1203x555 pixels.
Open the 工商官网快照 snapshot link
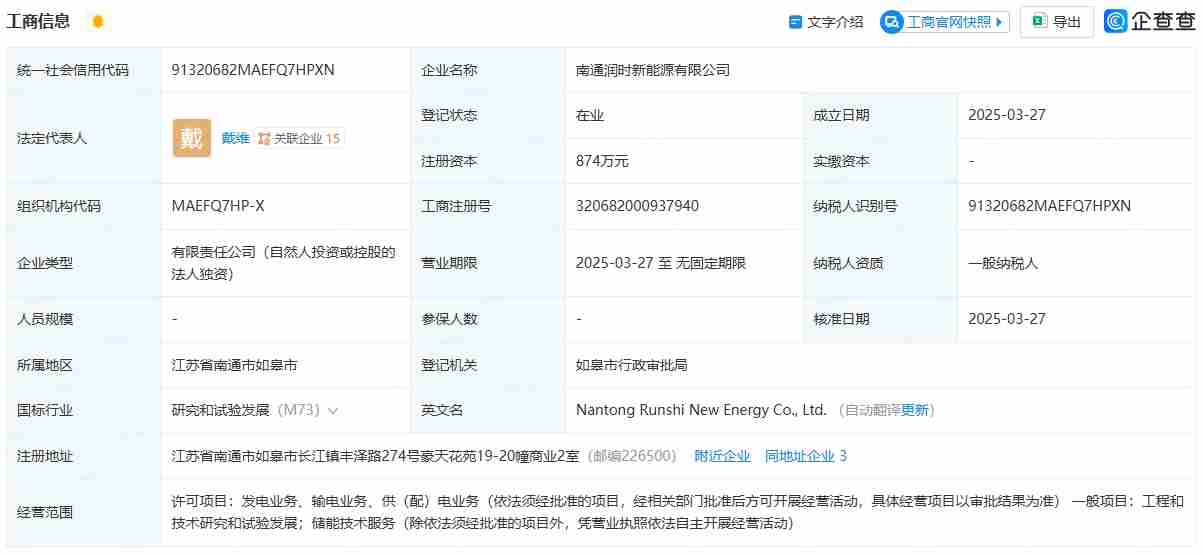click(x=949, y=22)
